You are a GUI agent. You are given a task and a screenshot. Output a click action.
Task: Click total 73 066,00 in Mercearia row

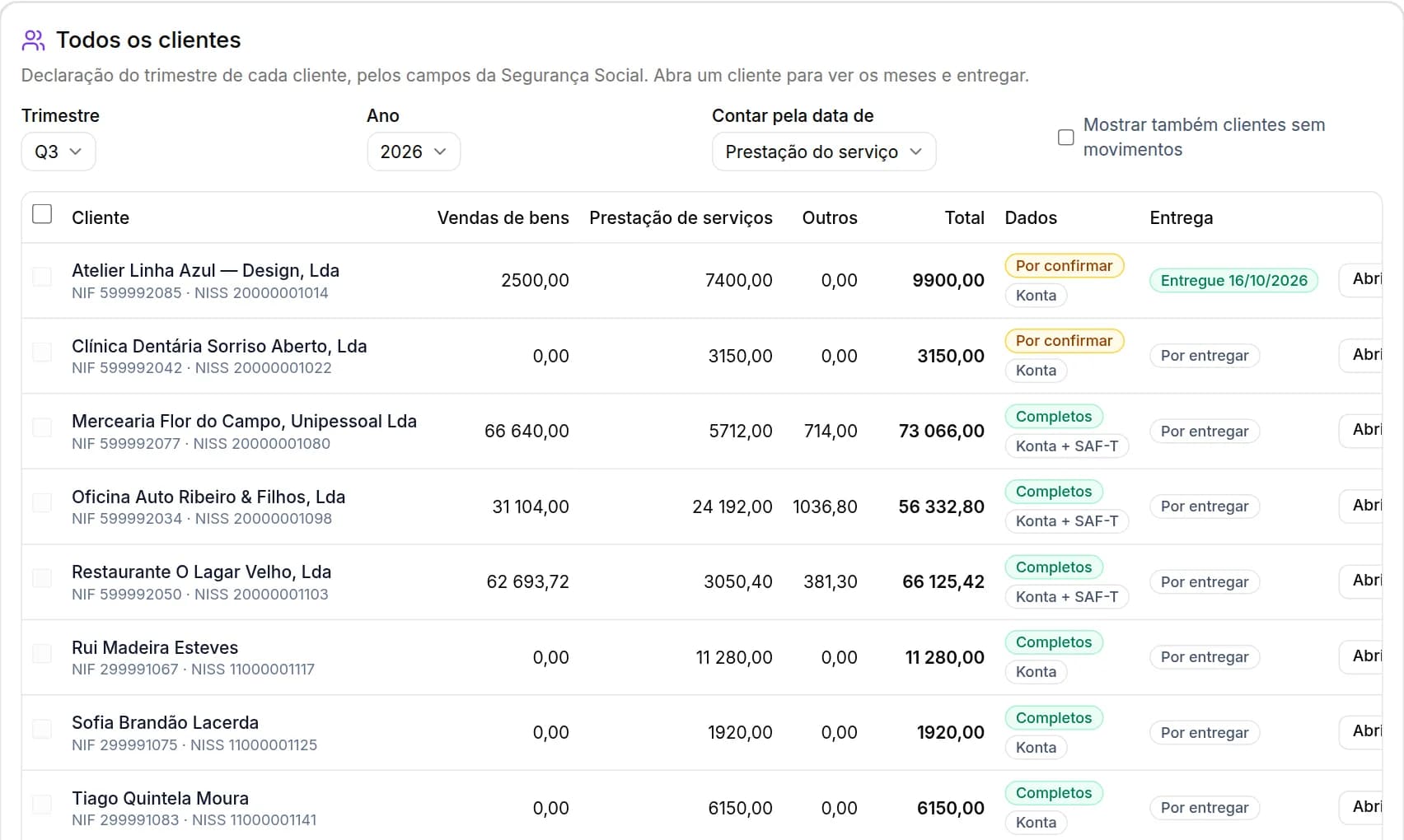point(941,432)
